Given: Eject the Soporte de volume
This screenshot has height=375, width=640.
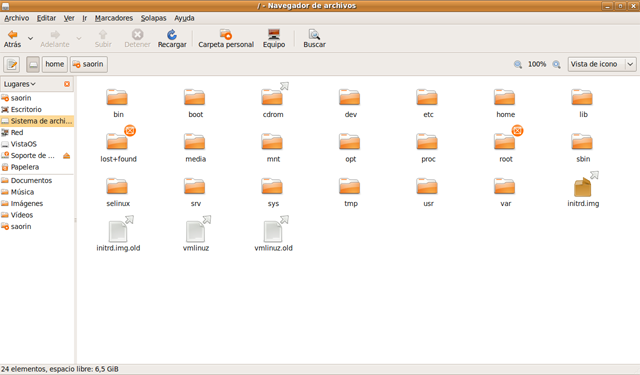Looking at the screenshot, I should click(x=67, y=155).
